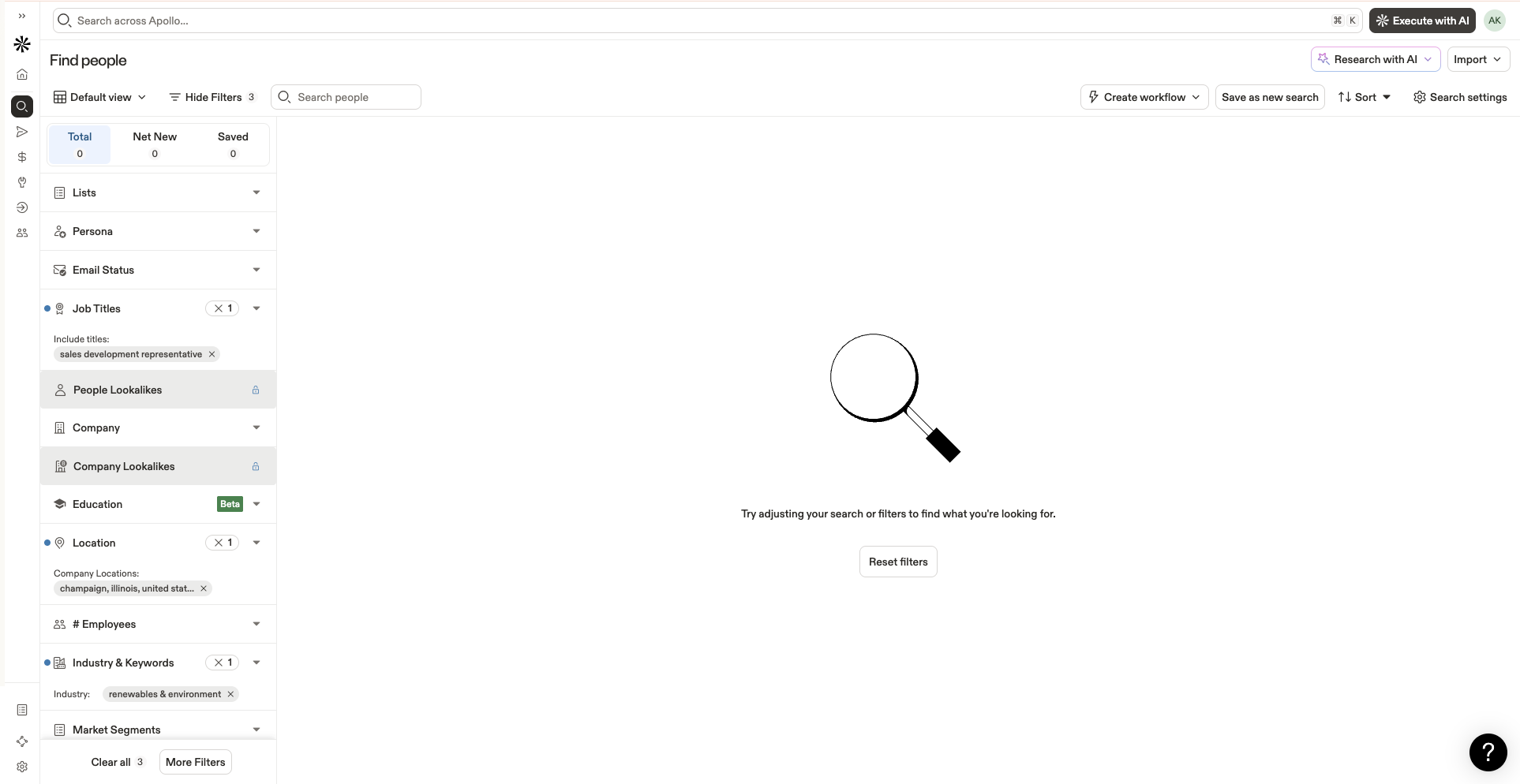Switch to the Net New tab
Viewport: 1520px width, 784px height.
point(154,144)
